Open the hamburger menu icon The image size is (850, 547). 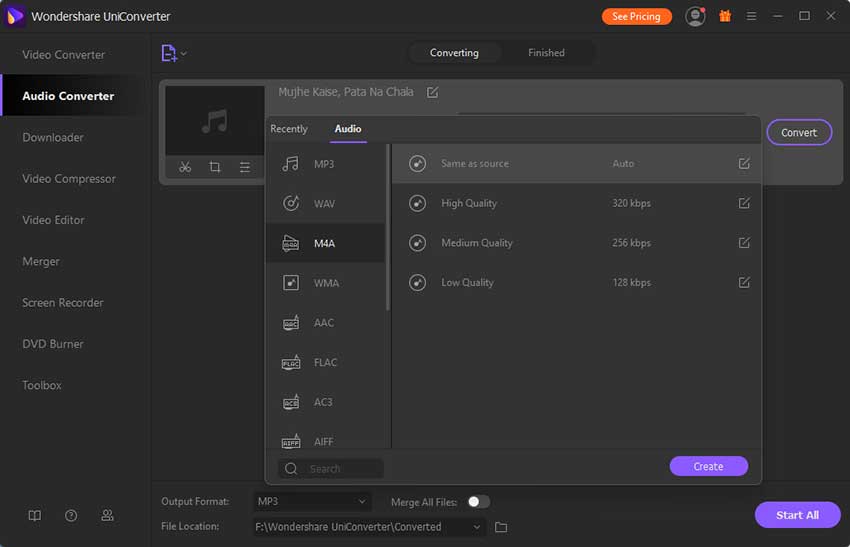click(751, 16)
